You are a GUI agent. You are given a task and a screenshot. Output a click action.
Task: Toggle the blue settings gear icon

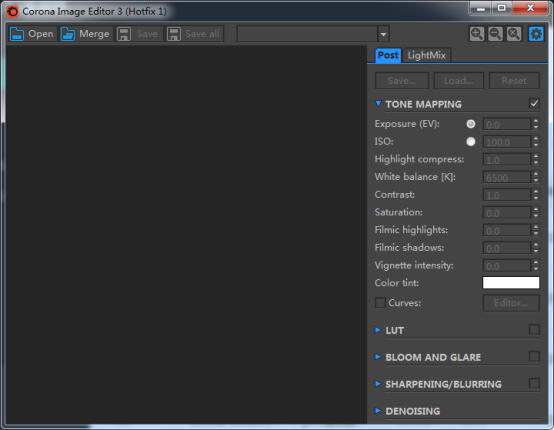tap(536, 34)
